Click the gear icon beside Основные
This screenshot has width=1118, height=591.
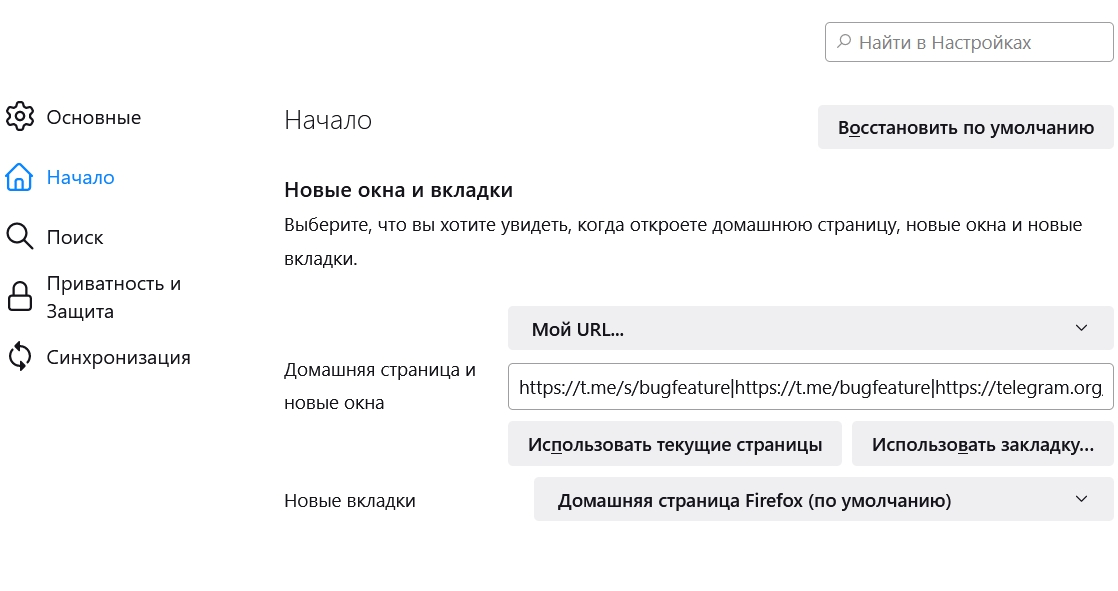[20, 117]
